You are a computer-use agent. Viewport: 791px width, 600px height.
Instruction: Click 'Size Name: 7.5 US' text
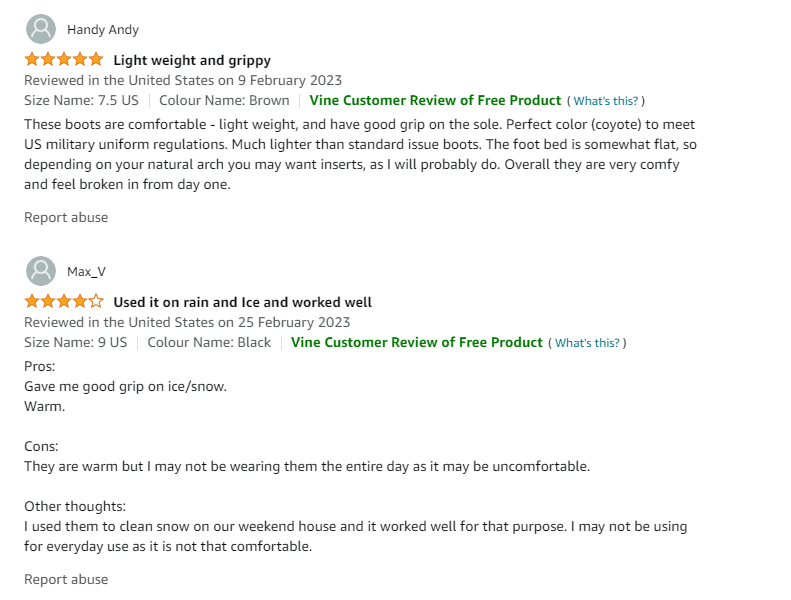click(81, 100)
